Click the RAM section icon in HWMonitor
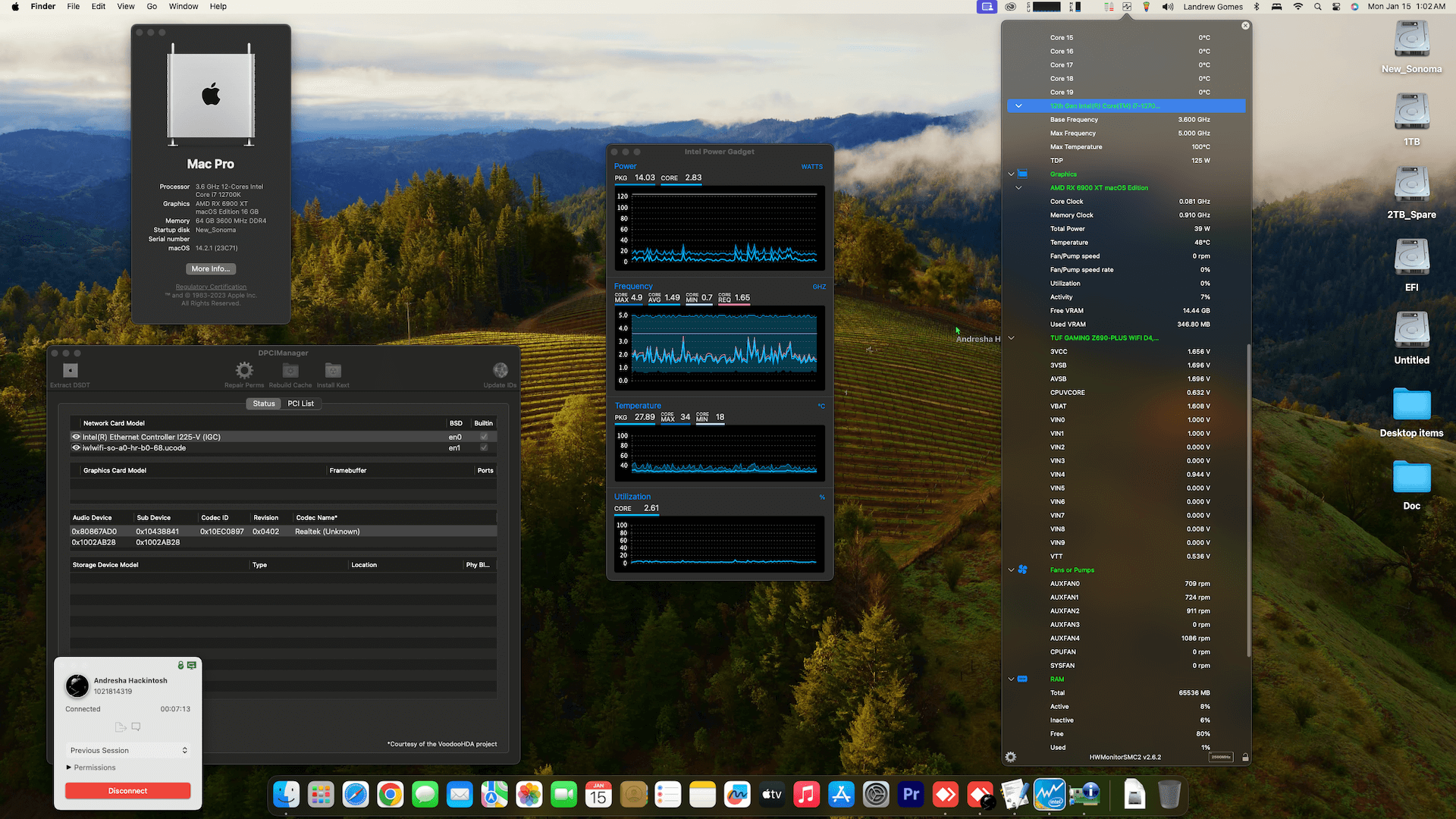 (1024, 679)
